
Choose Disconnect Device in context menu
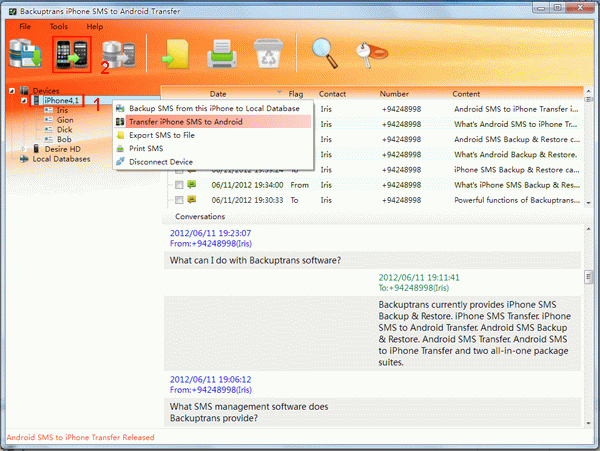click(x=213, y=162)
